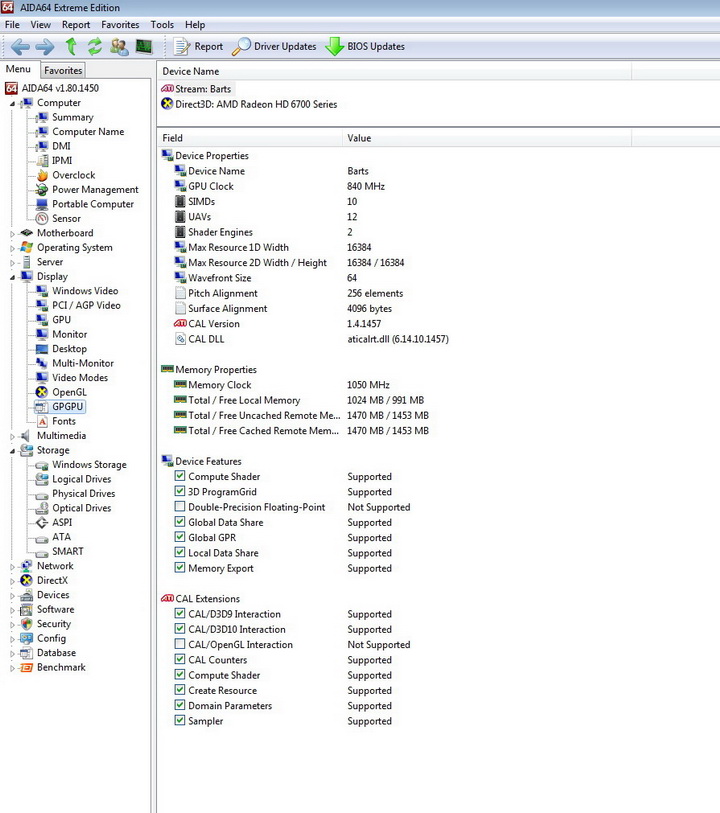Select the ASPI icon under Storage
The image size is (720, 813).
[x=42, y=523]
